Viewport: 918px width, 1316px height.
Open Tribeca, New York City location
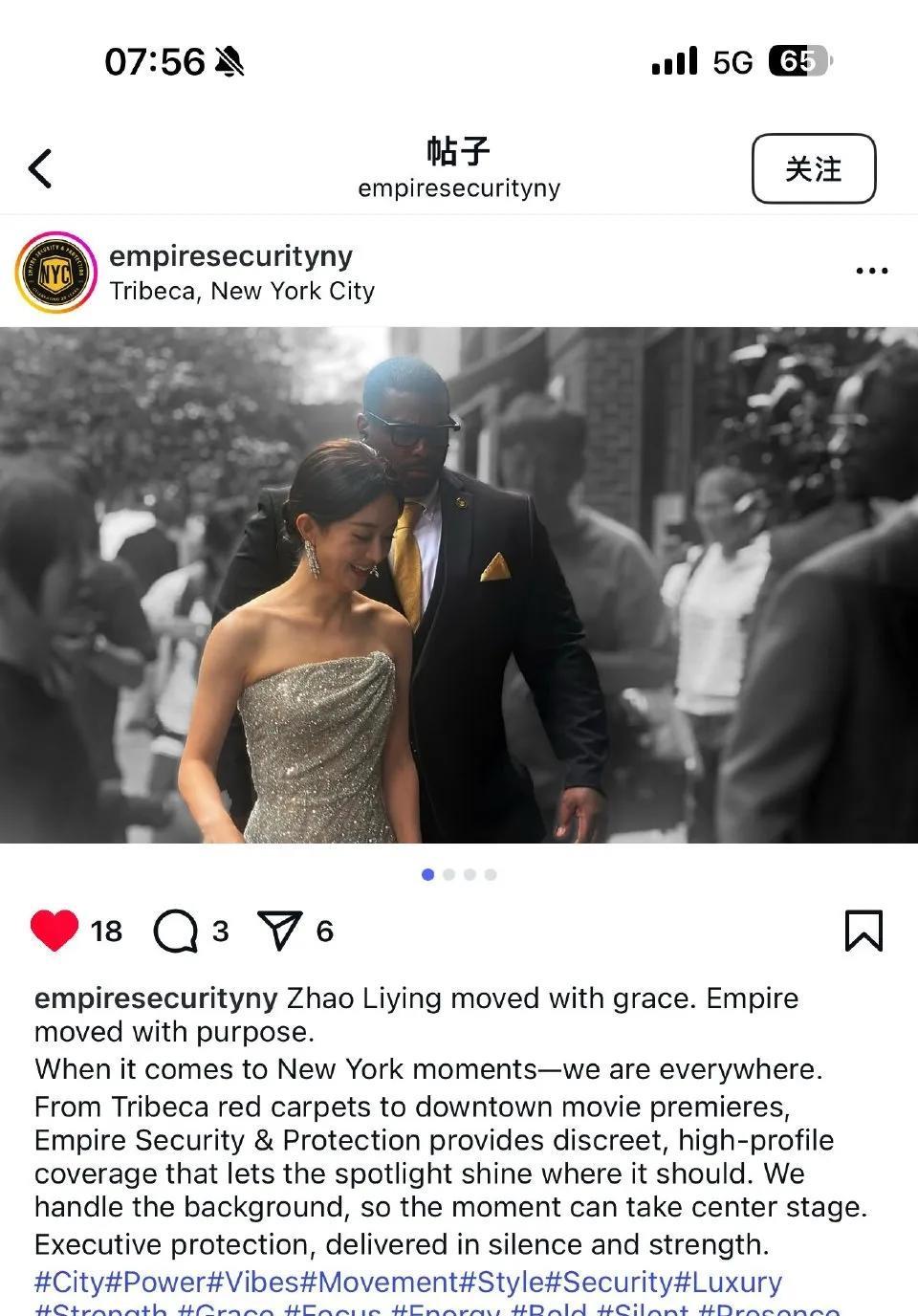[242, 291]
